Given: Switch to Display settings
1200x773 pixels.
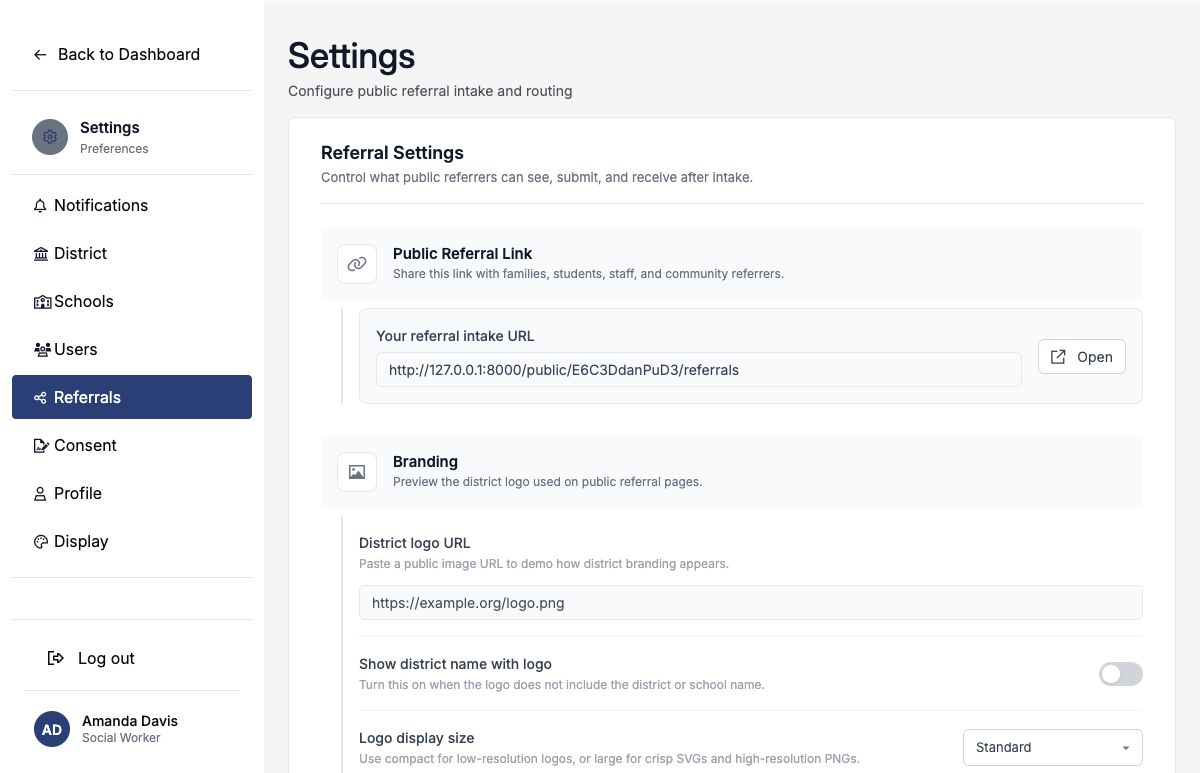Looking at the screenshot, I should (x=132, y=541).
